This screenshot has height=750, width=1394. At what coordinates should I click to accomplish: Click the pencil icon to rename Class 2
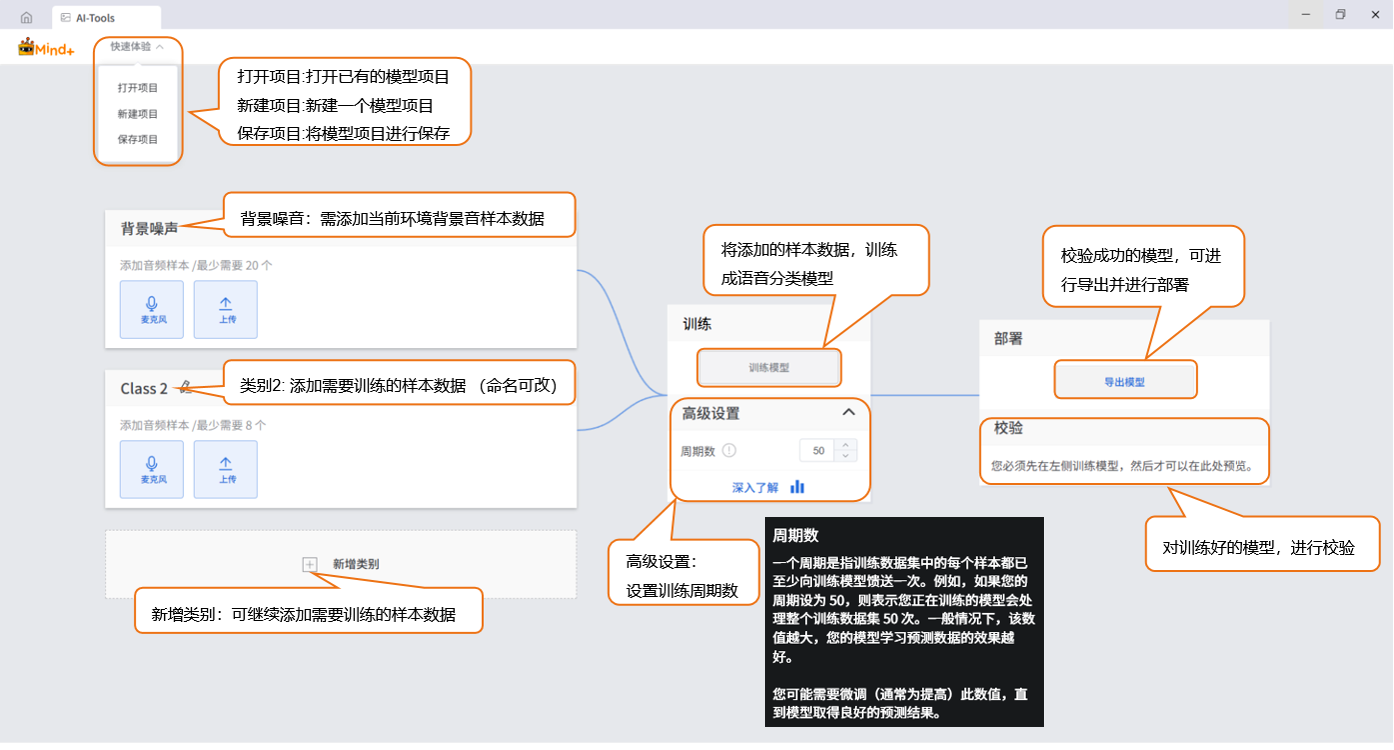pos(185,388)
